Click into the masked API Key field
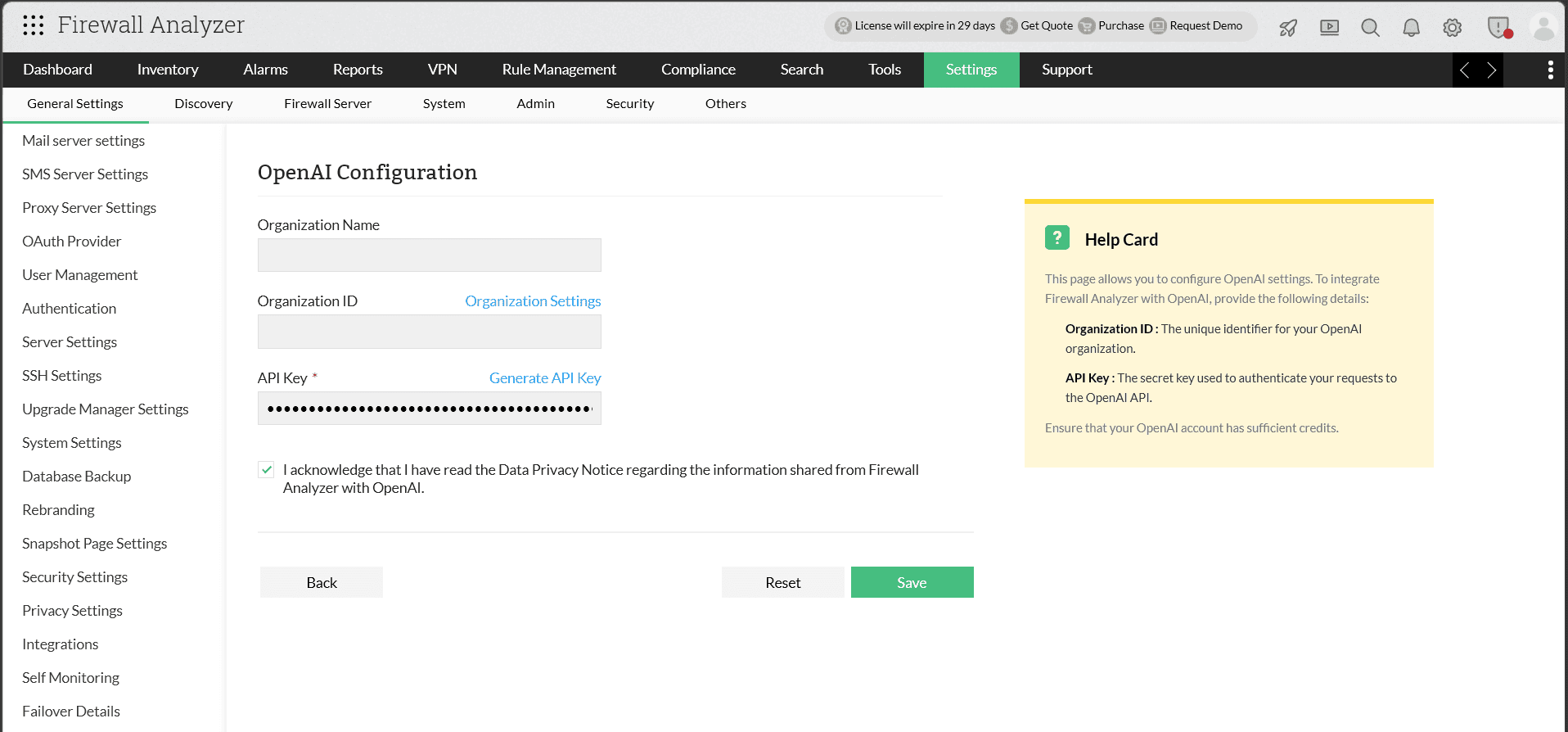The height and width of the screenshot is (732, 1568). 429,408
